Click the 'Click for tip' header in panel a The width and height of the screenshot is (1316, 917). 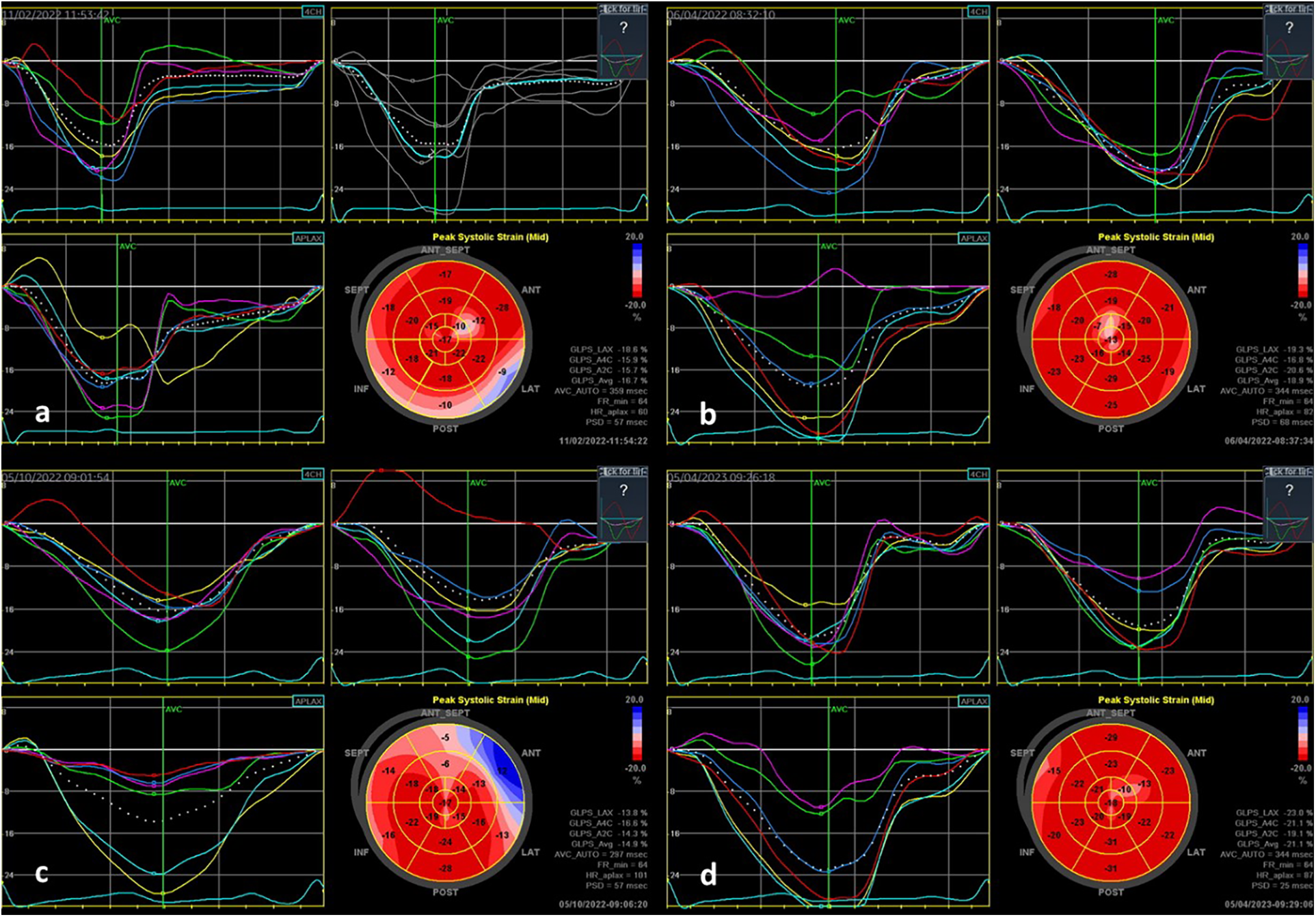pos(623,9)
